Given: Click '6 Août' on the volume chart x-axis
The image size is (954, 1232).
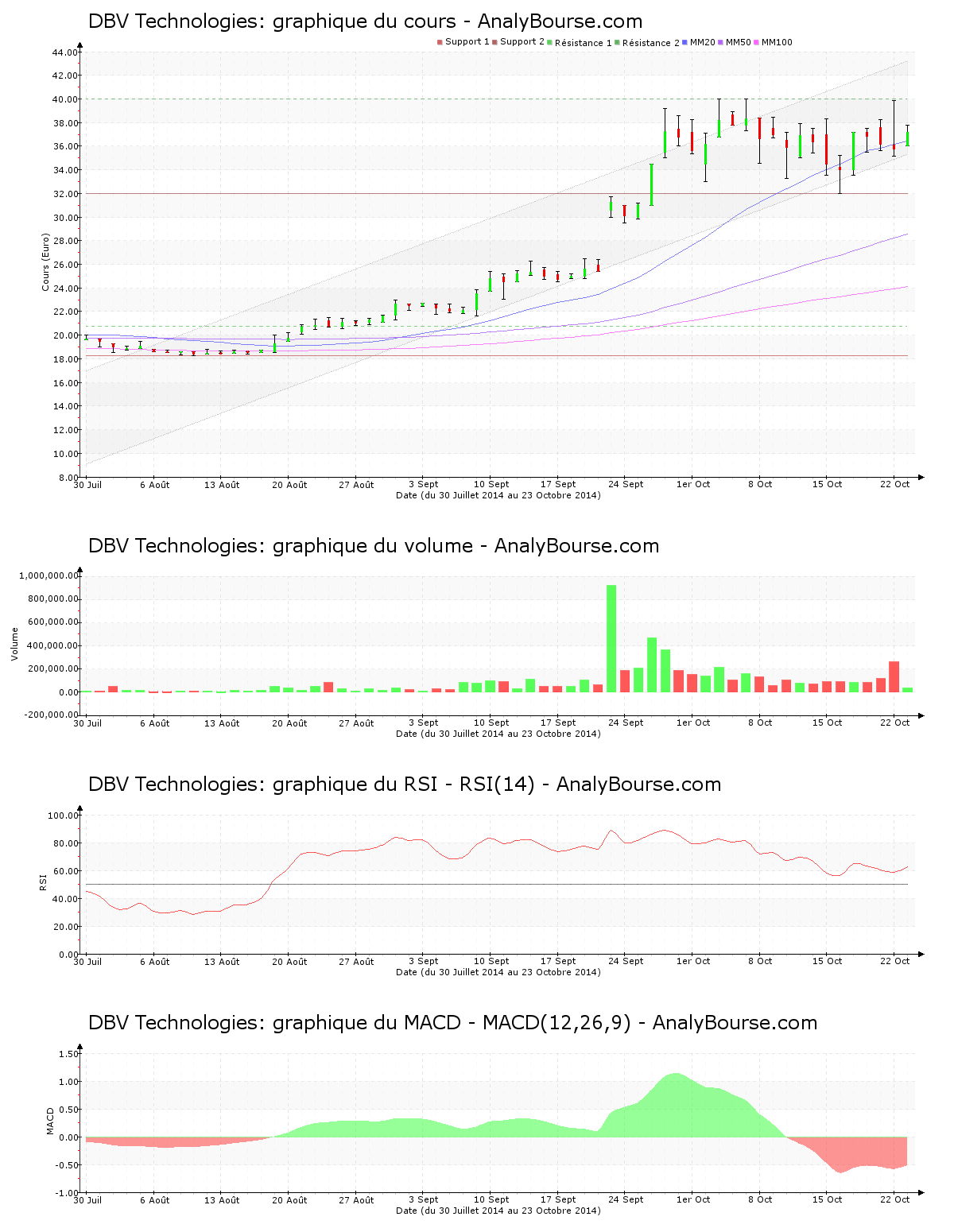Looking at the screenshot, I should coord(154,723).
